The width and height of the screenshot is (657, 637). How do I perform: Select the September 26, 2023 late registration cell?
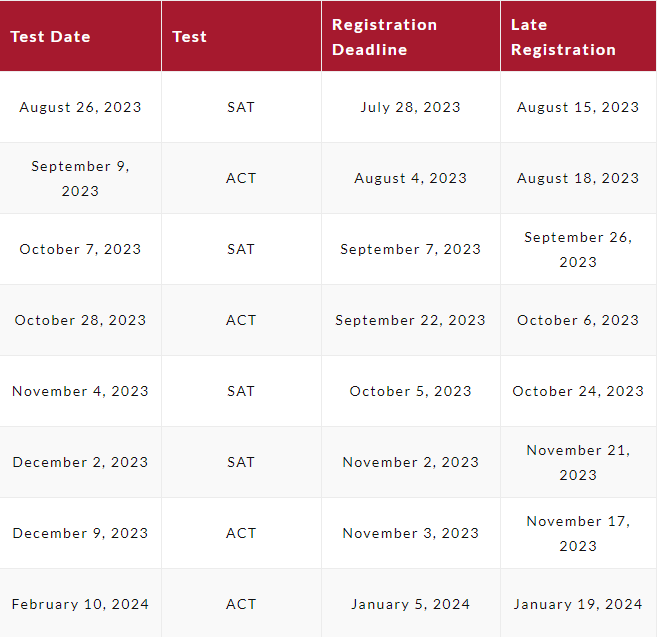click(578, 249)
